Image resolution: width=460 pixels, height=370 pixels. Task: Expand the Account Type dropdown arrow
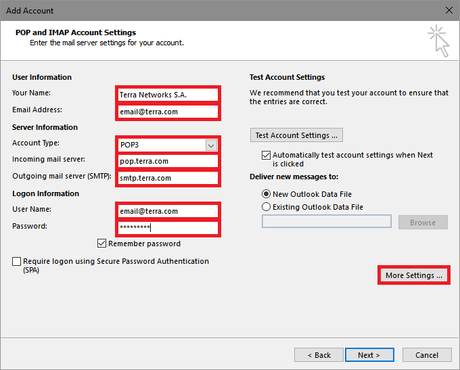[x=211, y=145]
